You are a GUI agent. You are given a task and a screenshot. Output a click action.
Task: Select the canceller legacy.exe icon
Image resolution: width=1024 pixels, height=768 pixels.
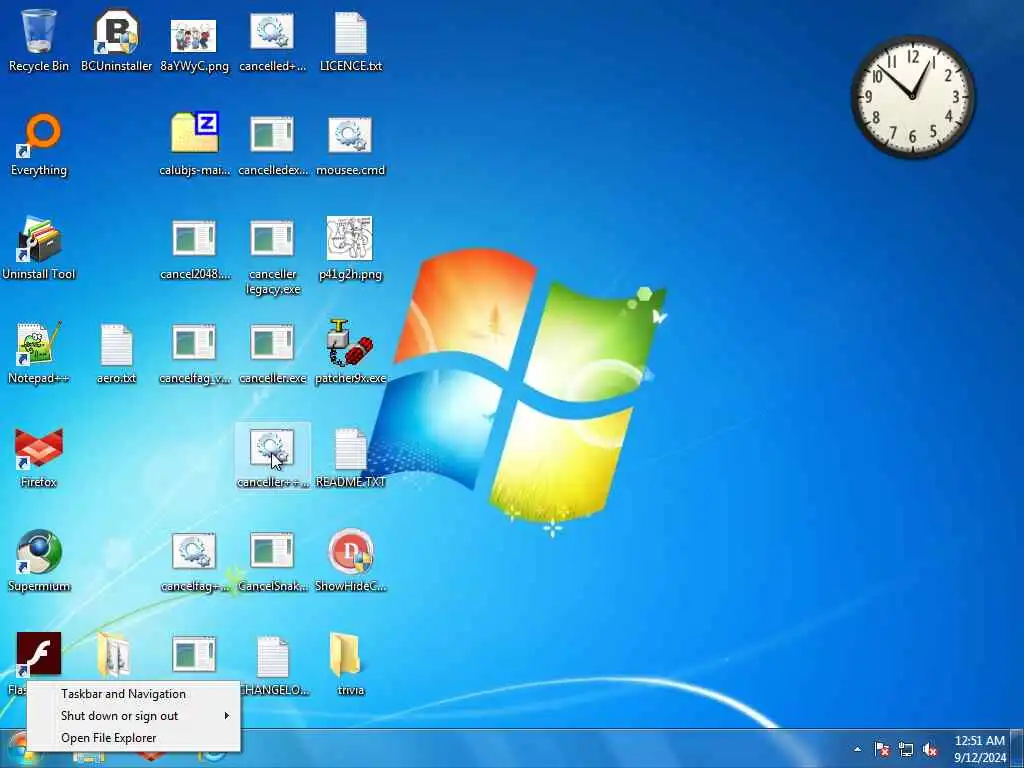(x=272, y=256)
